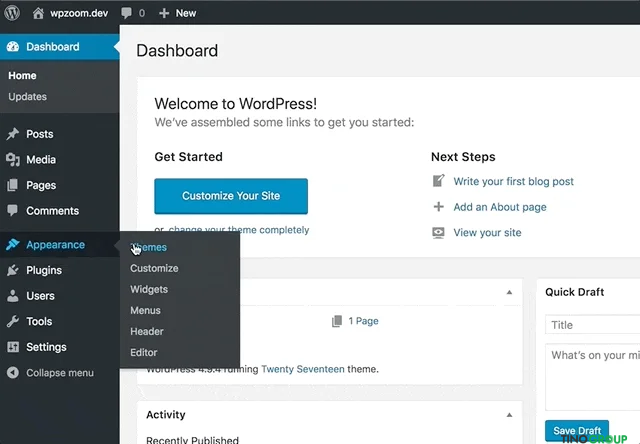Viewport: 640px width, 444px height.
Task: Open the Media library icon in sidebar
Action: tap(13, 160)
